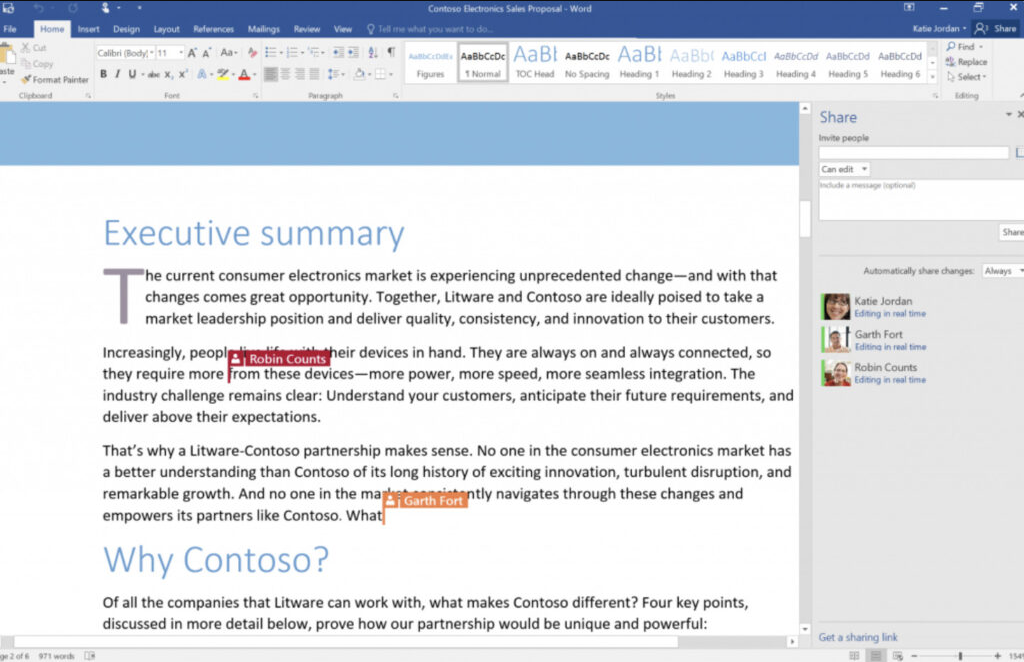Click the Ribbon Display Options icon

coord(909,8)
